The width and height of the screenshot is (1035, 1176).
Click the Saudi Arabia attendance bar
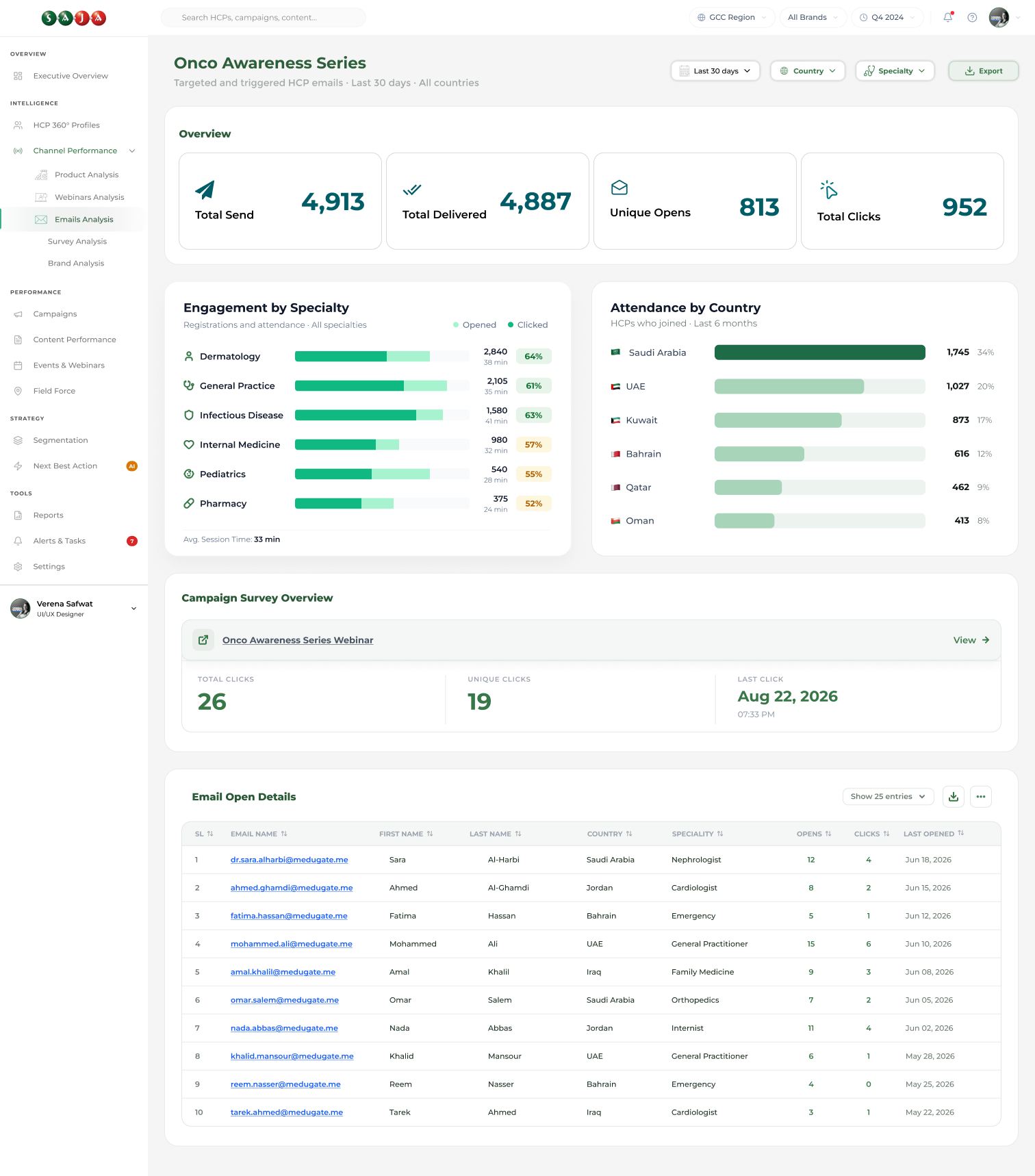coord(820,353)
